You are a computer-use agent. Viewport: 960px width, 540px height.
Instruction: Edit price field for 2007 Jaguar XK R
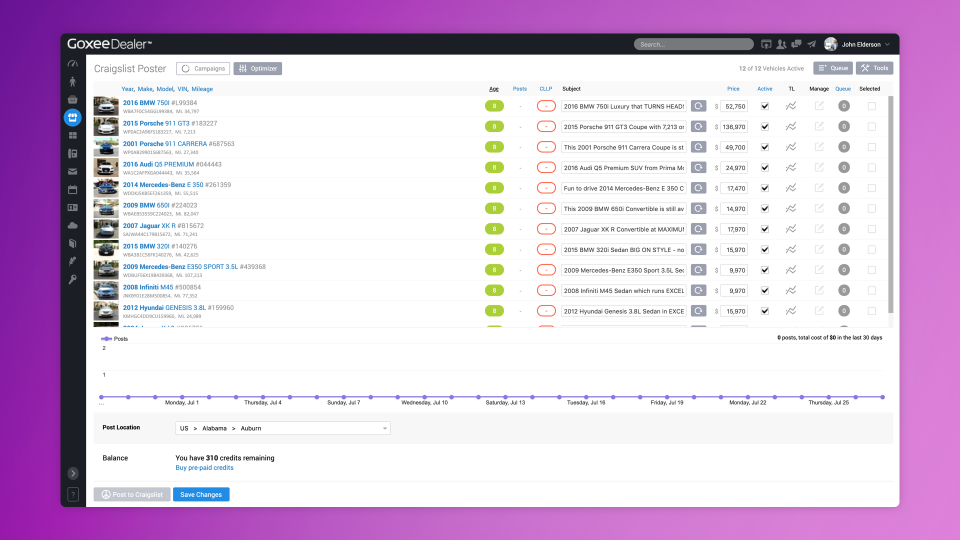[x=733, y=229]
